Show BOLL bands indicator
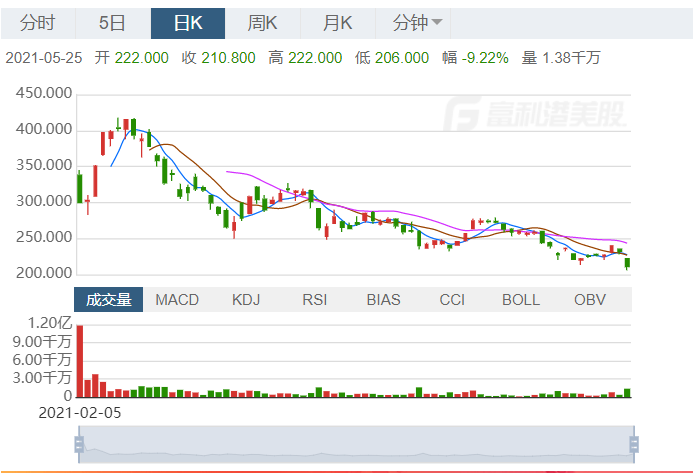 [x=521, y=299]
